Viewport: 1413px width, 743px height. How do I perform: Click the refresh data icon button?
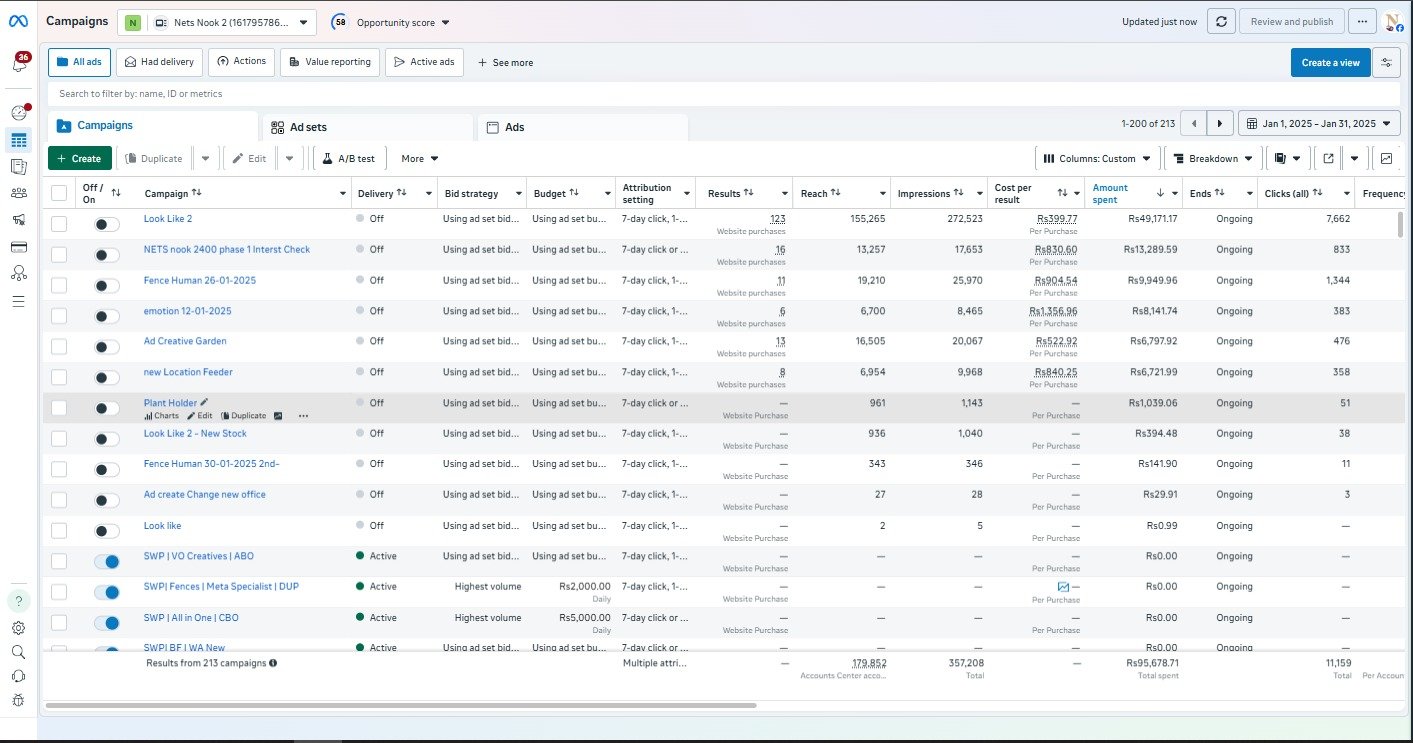pyautogui.click(x=1221, y=22)
